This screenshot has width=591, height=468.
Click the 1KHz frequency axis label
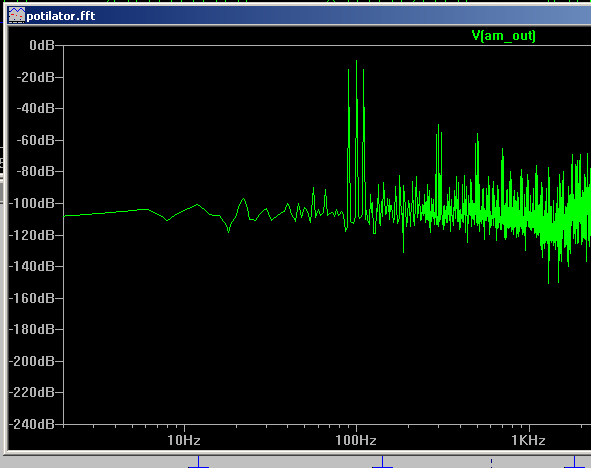tap(528, 440)
